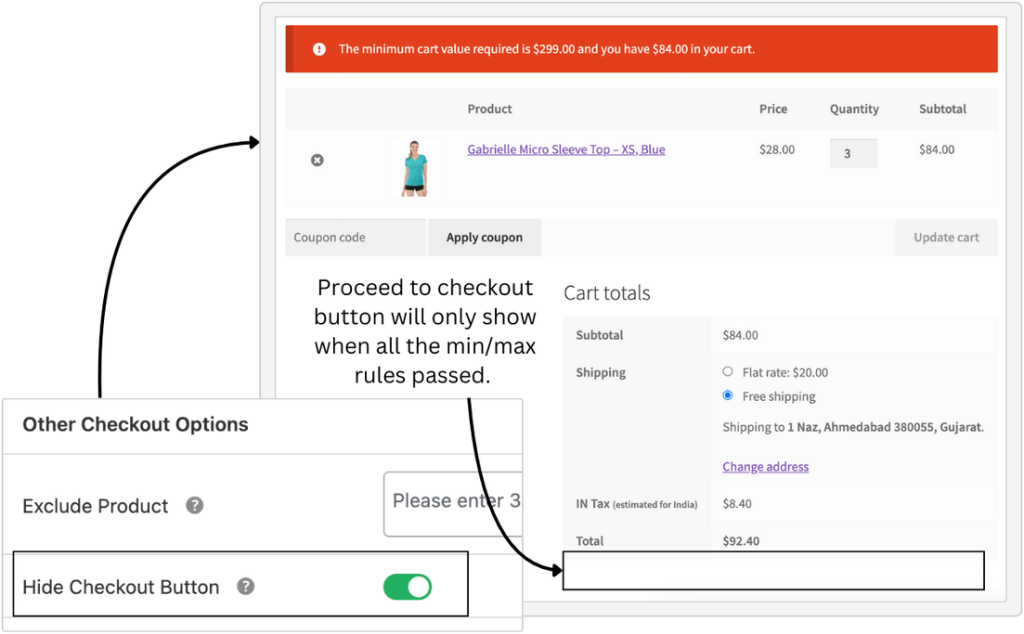Screen dimensions: 1024x634
Task: Select the Free shipping radio option
Action: [x=728, y=396]
